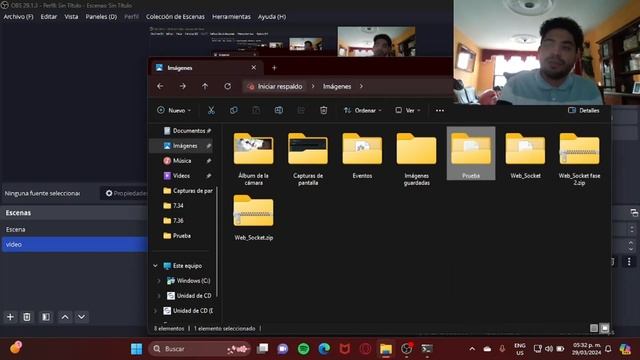Screen dimensions: 640x360
Task: Show hidden system tray icons
Action: [x=472, y=349]
